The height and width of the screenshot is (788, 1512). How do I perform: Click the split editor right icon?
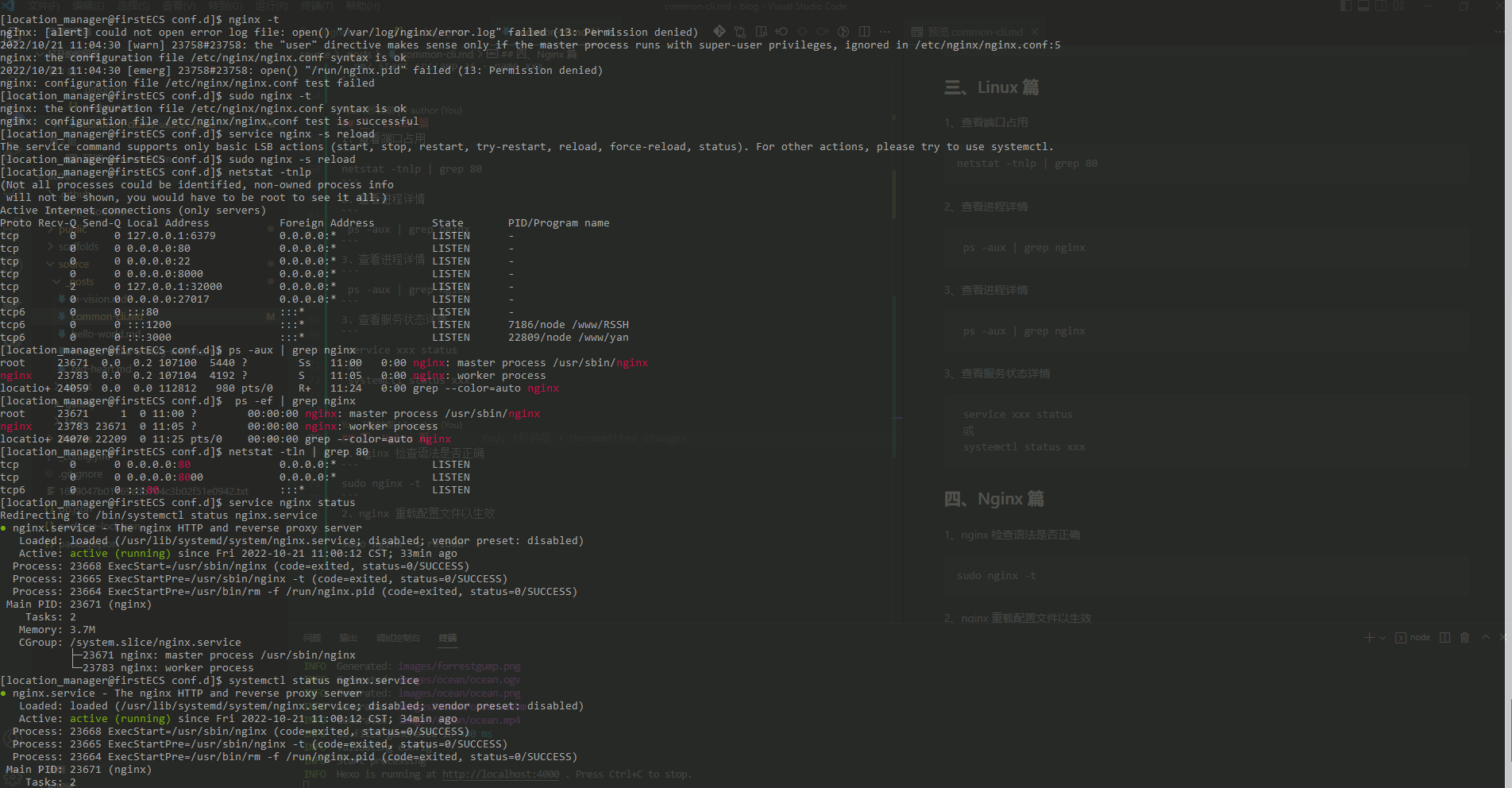865,32
